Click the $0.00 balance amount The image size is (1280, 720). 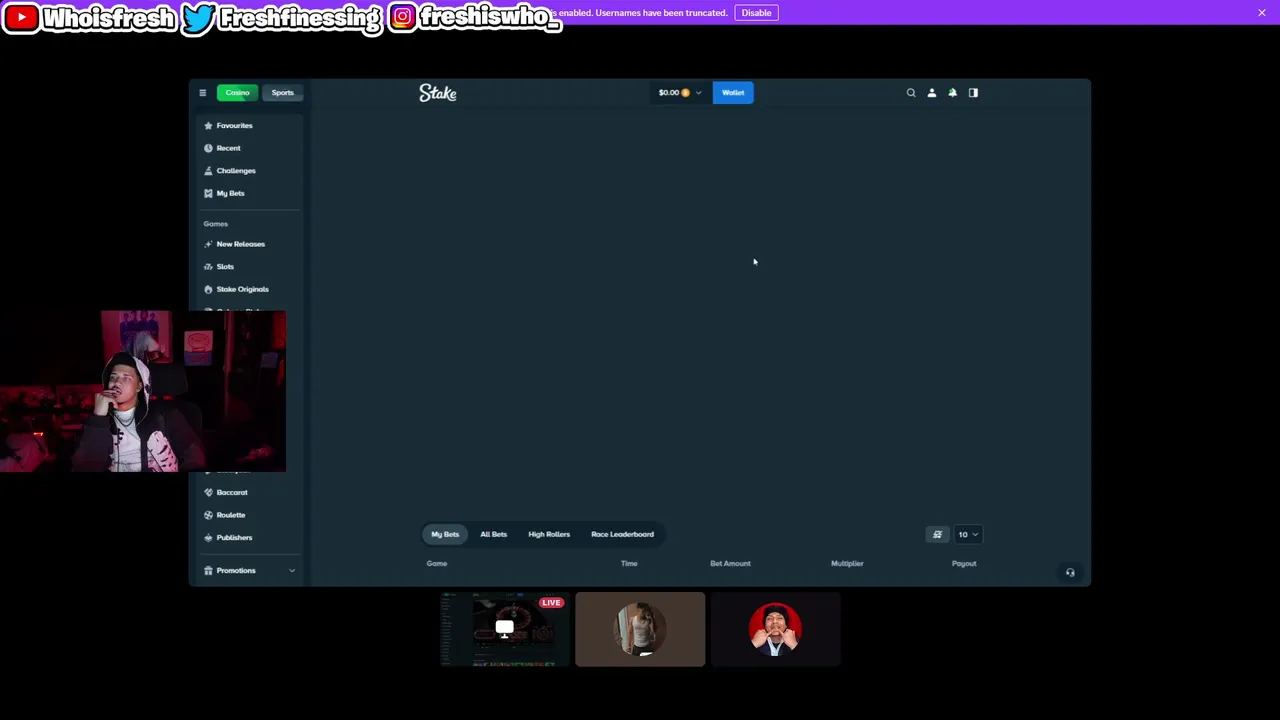coord(668,93)
